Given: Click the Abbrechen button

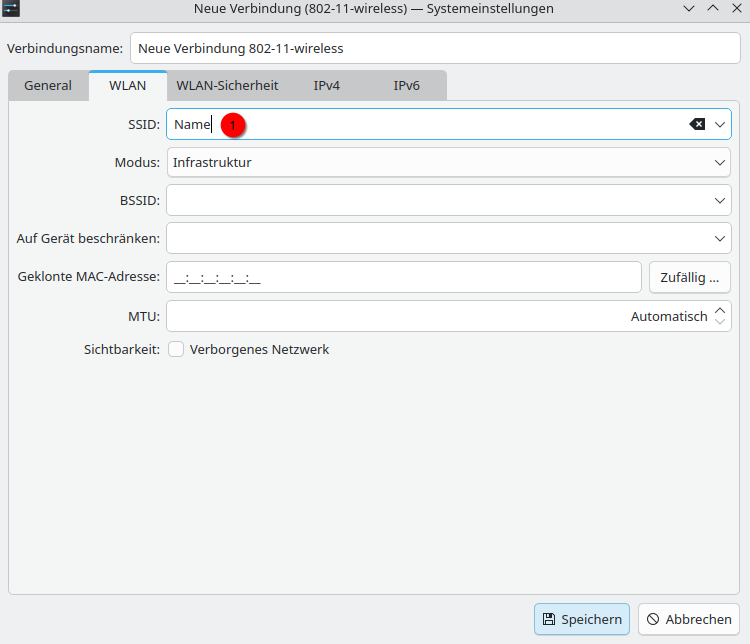Looking at the screenshot, I should click(x=689, y=619).
